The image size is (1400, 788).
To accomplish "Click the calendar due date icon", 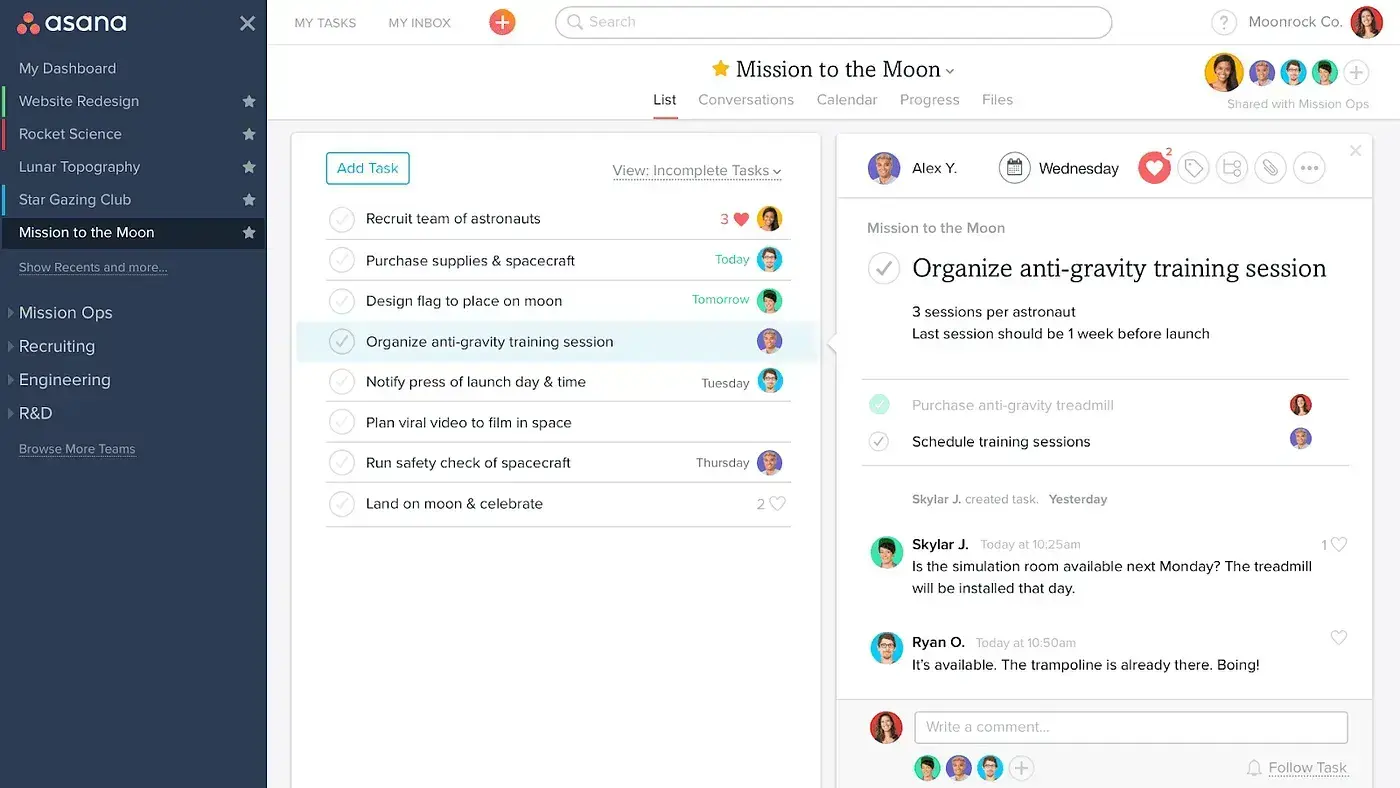I will [1014, 168].
